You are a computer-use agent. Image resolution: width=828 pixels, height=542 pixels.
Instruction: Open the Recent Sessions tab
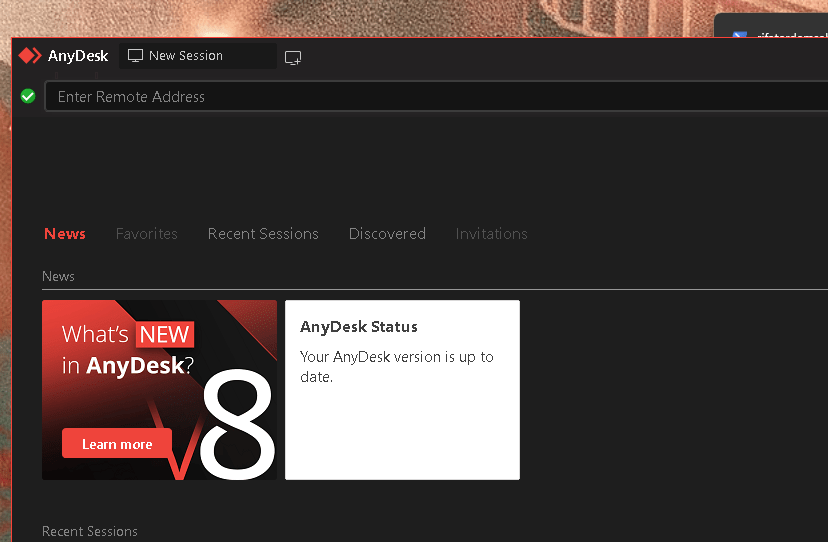(x=263, y=233)
